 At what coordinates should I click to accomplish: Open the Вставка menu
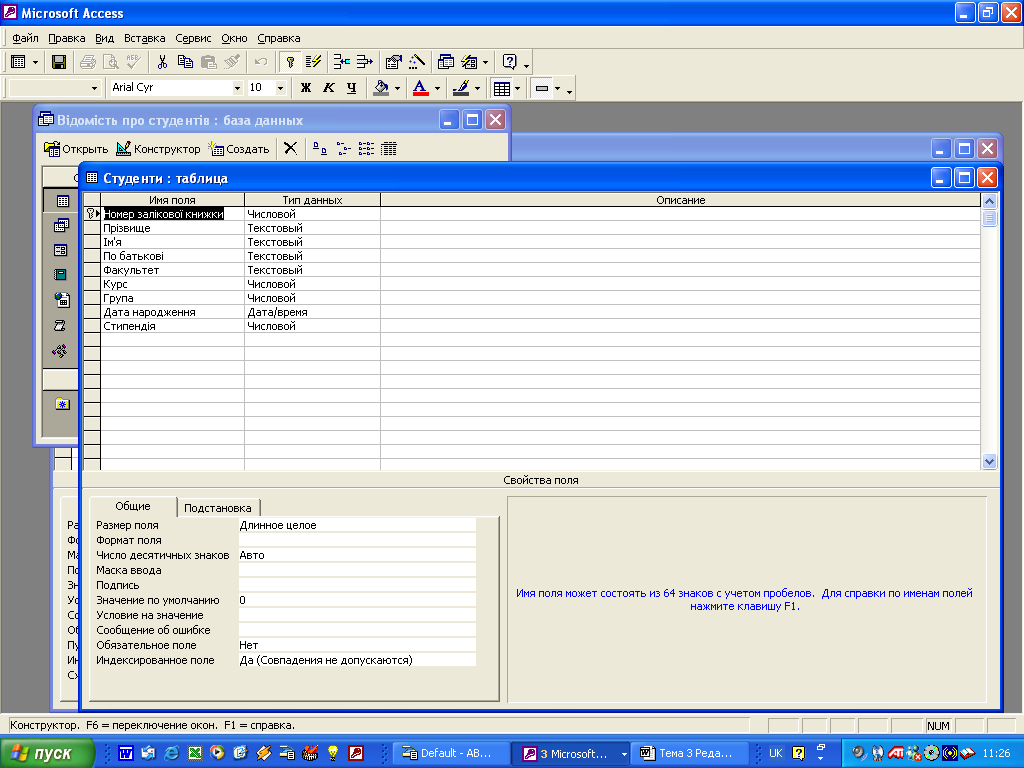pyautogui.click(x=144, y=38)
